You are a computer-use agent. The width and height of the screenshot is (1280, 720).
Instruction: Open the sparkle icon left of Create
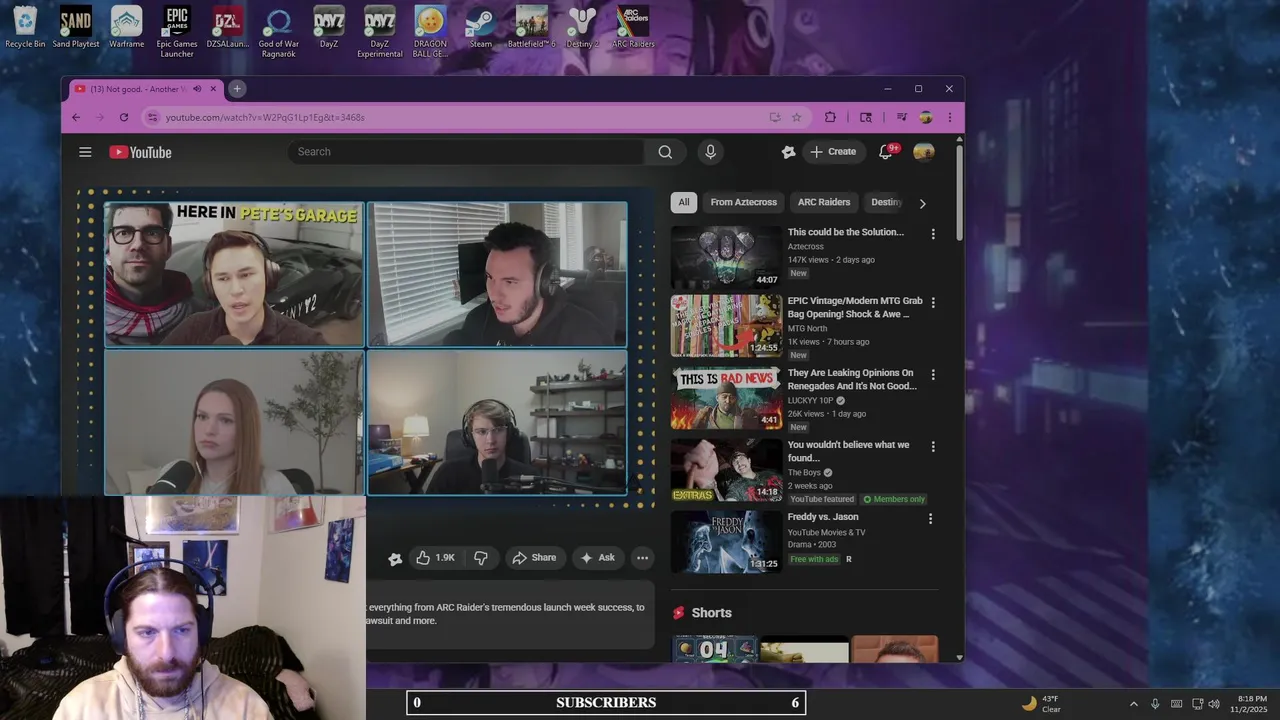pos(788,152)
